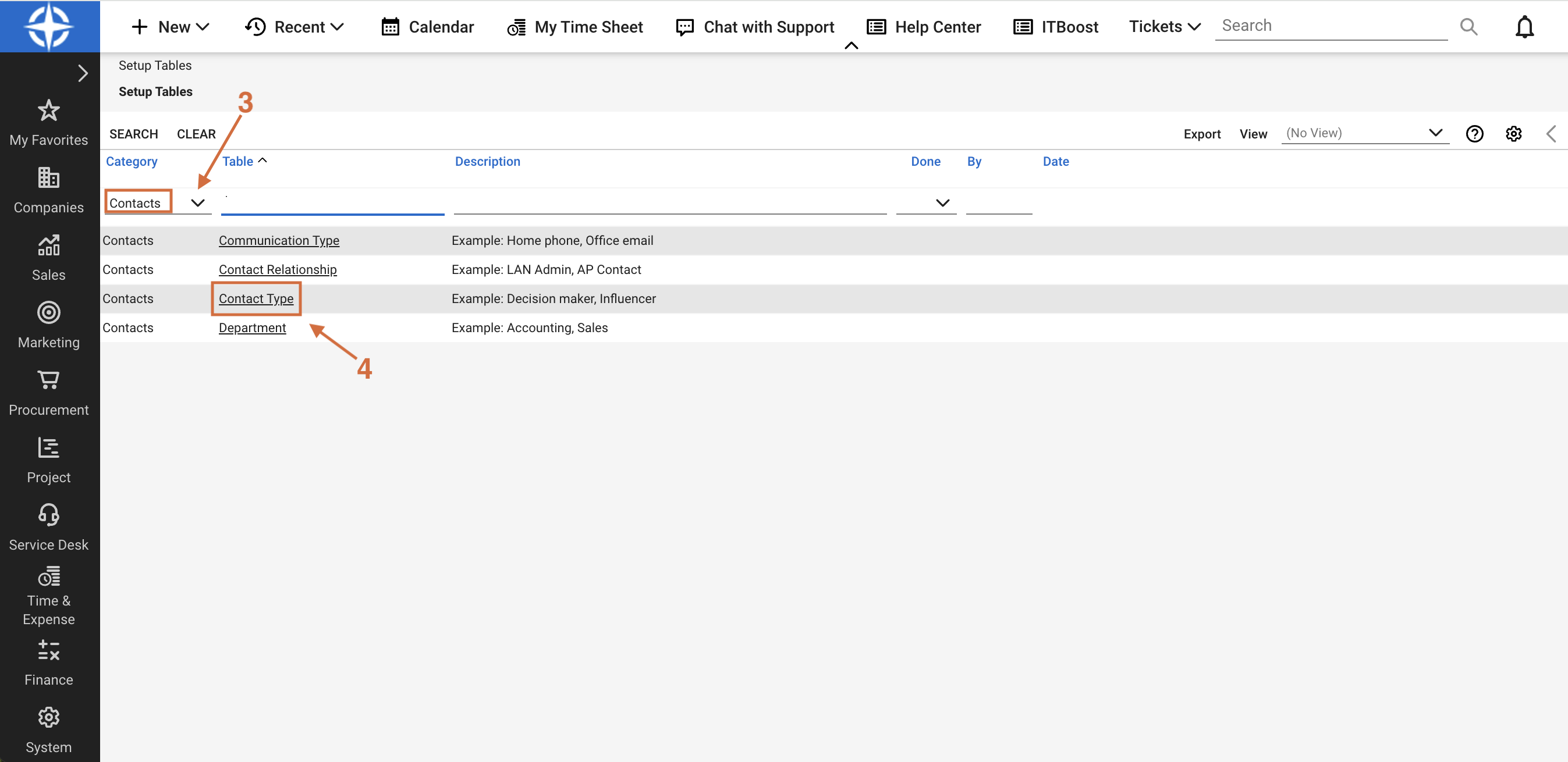Open the Contact Type setup table
1568x762 pixels.
click(256, 298)
